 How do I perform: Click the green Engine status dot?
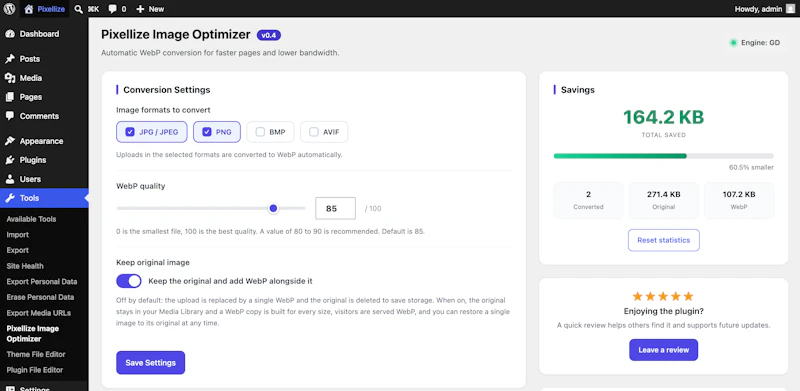pyautogui.click(x=734, y=43)
